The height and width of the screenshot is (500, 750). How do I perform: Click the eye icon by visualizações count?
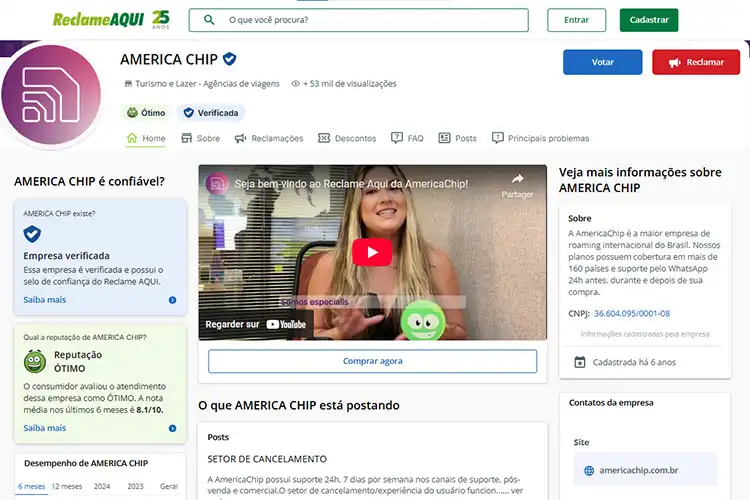point(296,84)
